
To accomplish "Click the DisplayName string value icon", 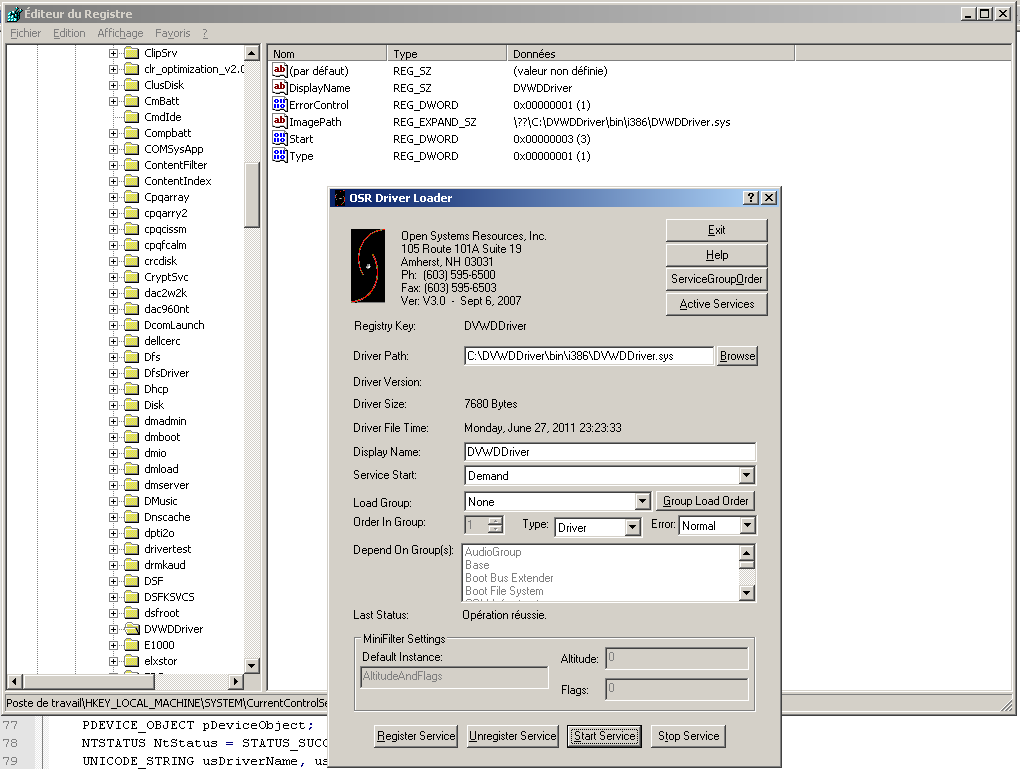I will (280, 87).
